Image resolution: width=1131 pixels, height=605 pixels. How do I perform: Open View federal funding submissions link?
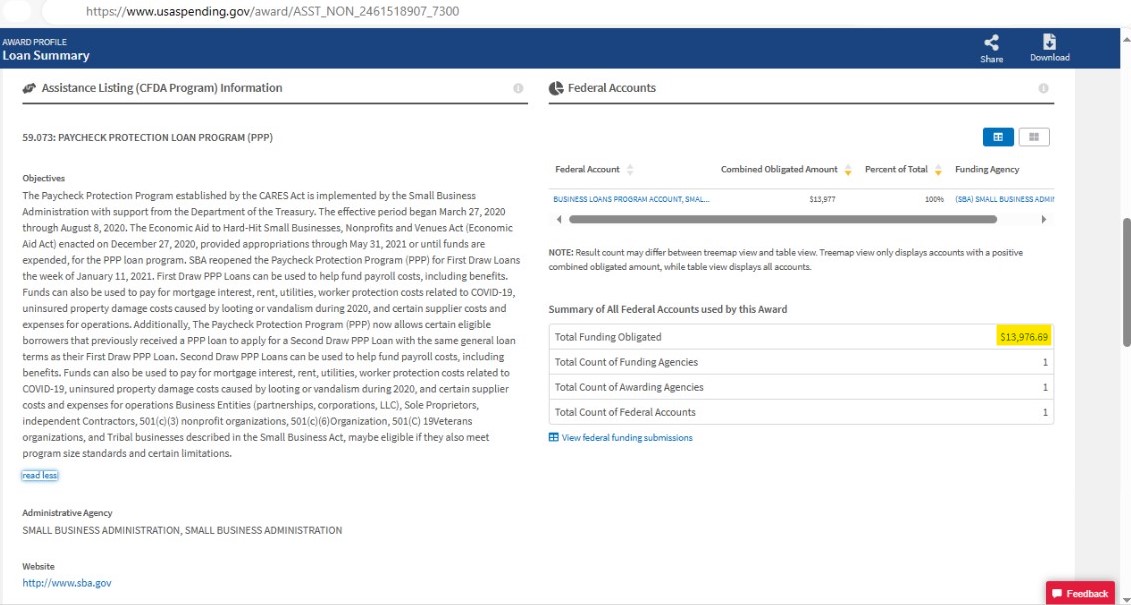coord(621,438)
